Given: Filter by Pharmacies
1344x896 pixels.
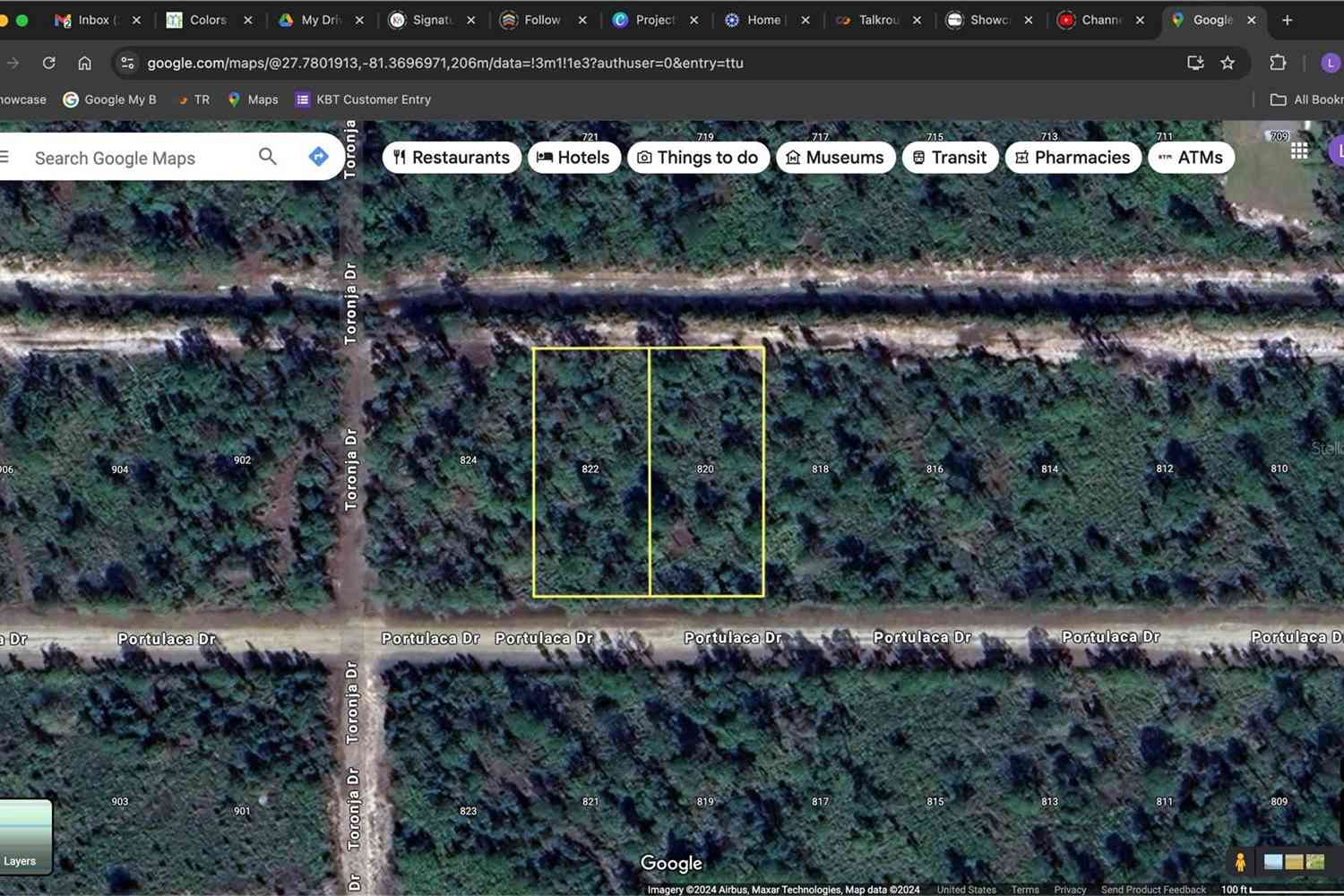Looking at the screenshot, I should coord(1073,158).
